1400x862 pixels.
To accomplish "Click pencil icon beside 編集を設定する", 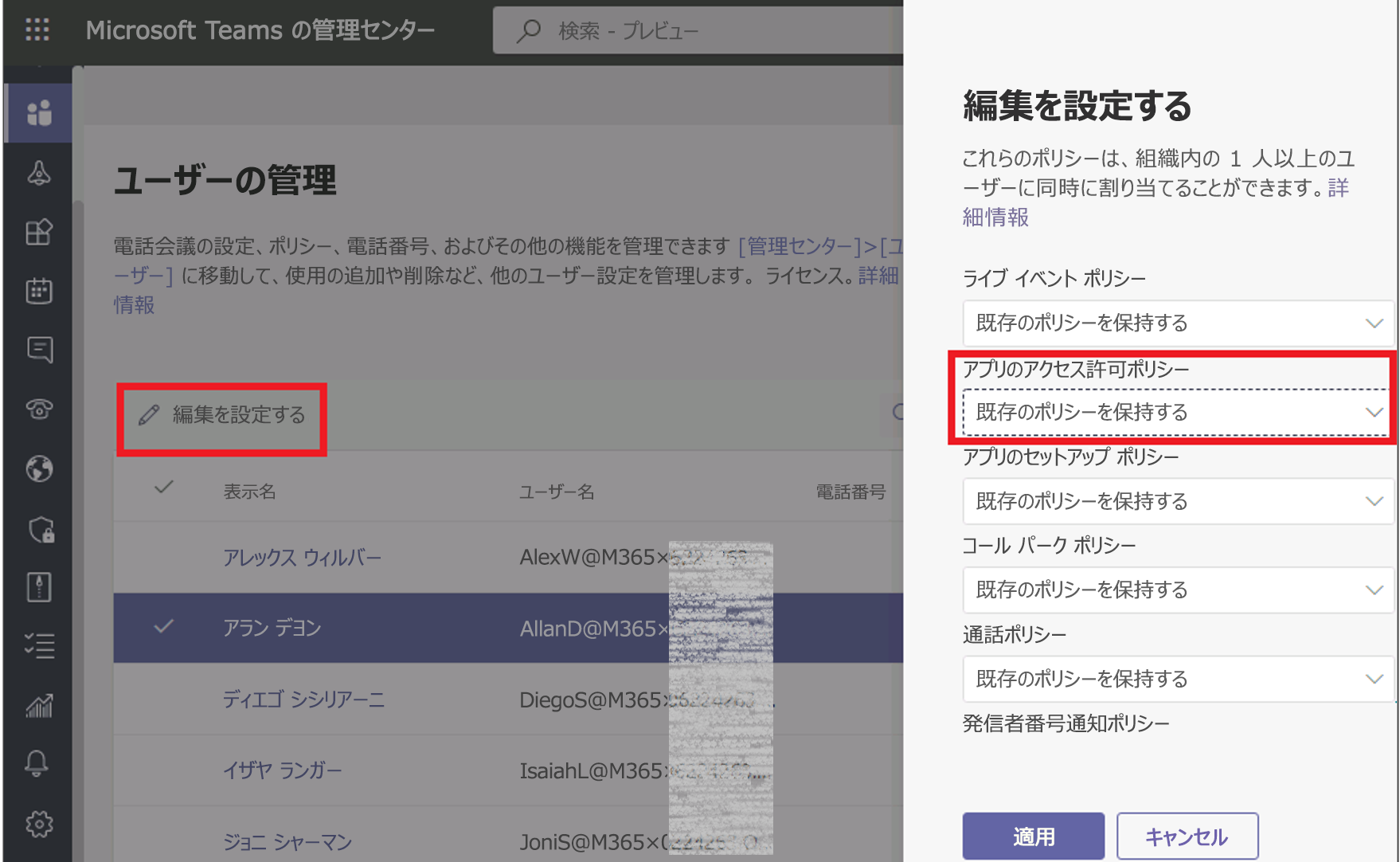I will pyautogui.click(x=149, y=415).
